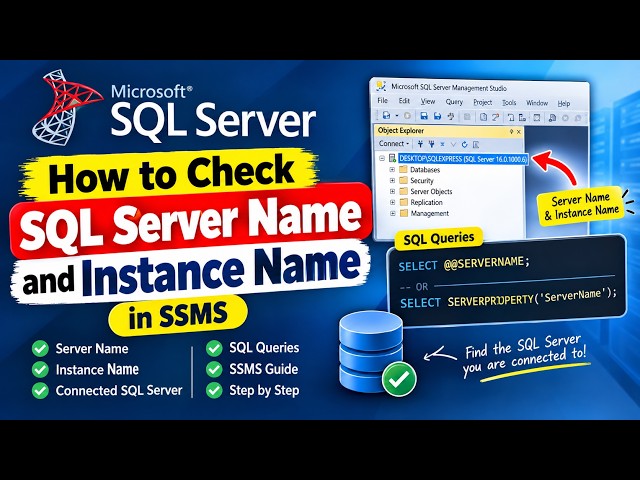Image resolution: width=640 pixels, height=480 pixels.
Task: Click the main toolbar icon with the red arrow
Action: [x=496, y=117]
